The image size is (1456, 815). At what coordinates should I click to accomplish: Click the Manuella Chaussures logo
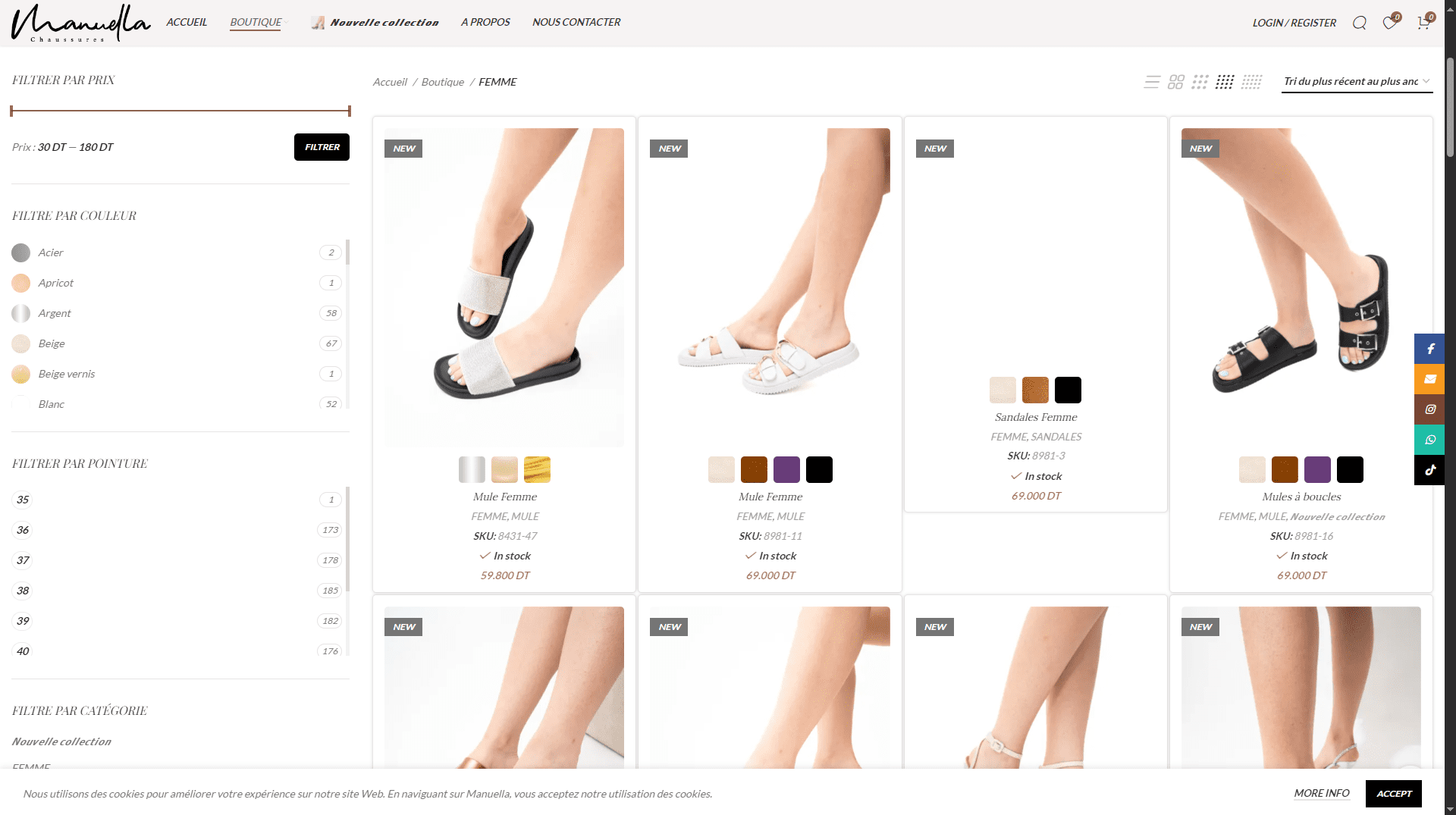[80, 23]
